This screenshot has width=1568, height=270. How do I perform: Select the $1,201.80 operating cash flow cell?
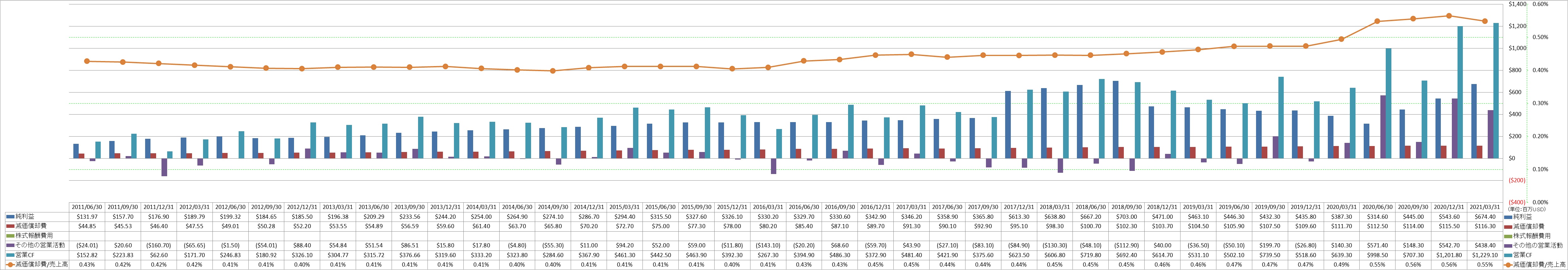(x=1449, y=255)
